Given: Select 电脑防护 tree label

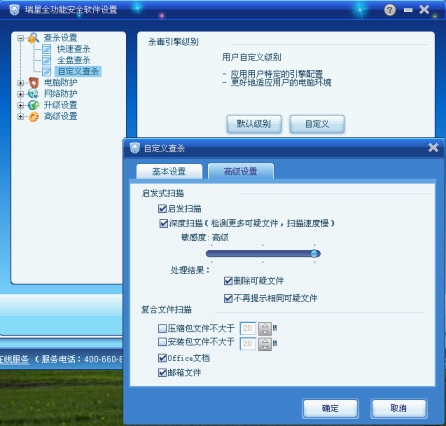Looking at the screenshot, I should click(x=60, y=82).
